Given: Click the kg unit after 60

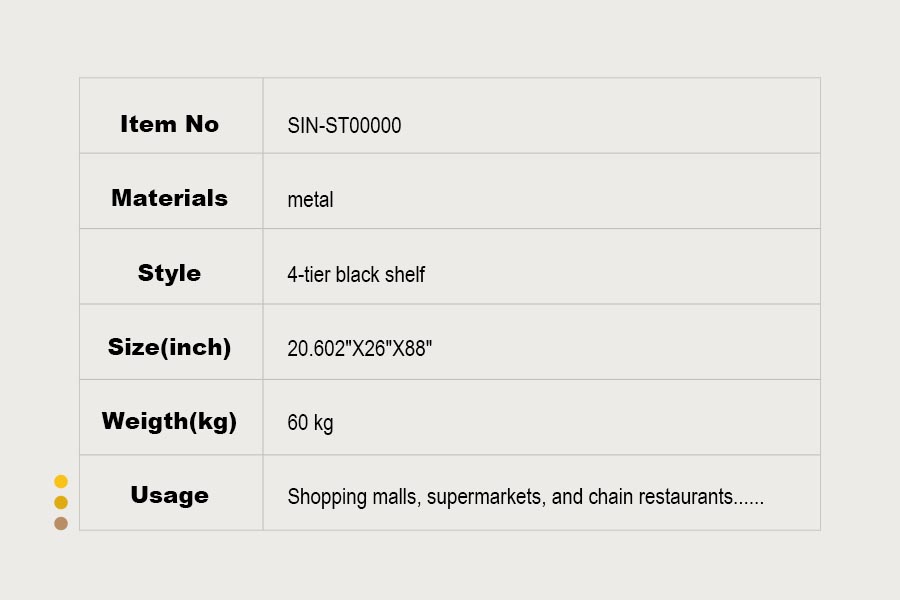Looking at the screenshot, I should click(x=323, y=424).
